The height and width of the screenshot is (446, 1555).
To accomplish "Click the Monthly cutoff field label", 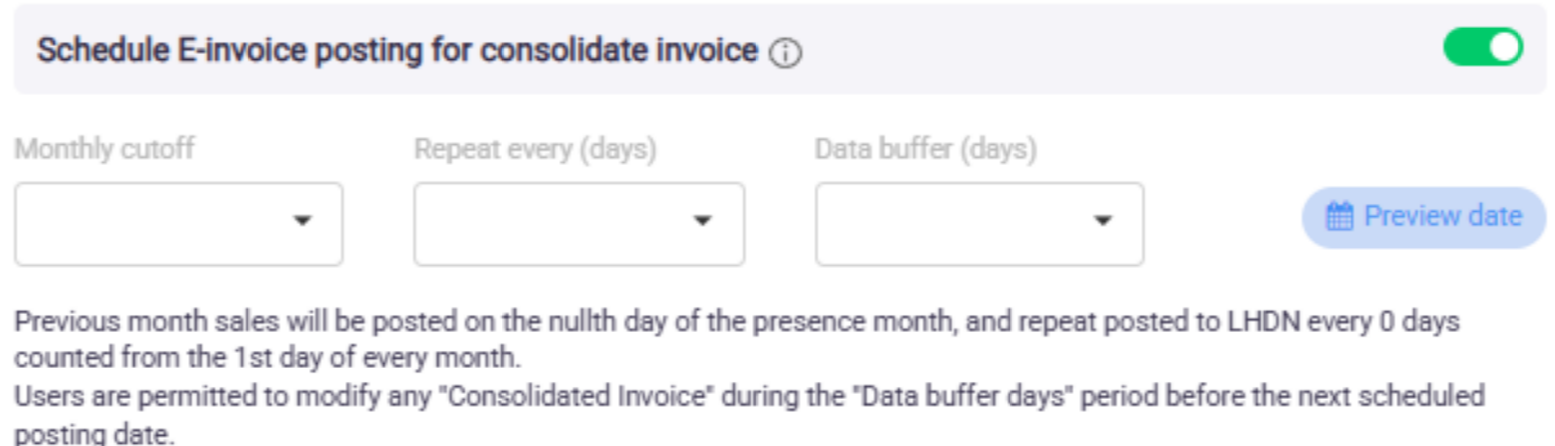I will coord(104,149).
